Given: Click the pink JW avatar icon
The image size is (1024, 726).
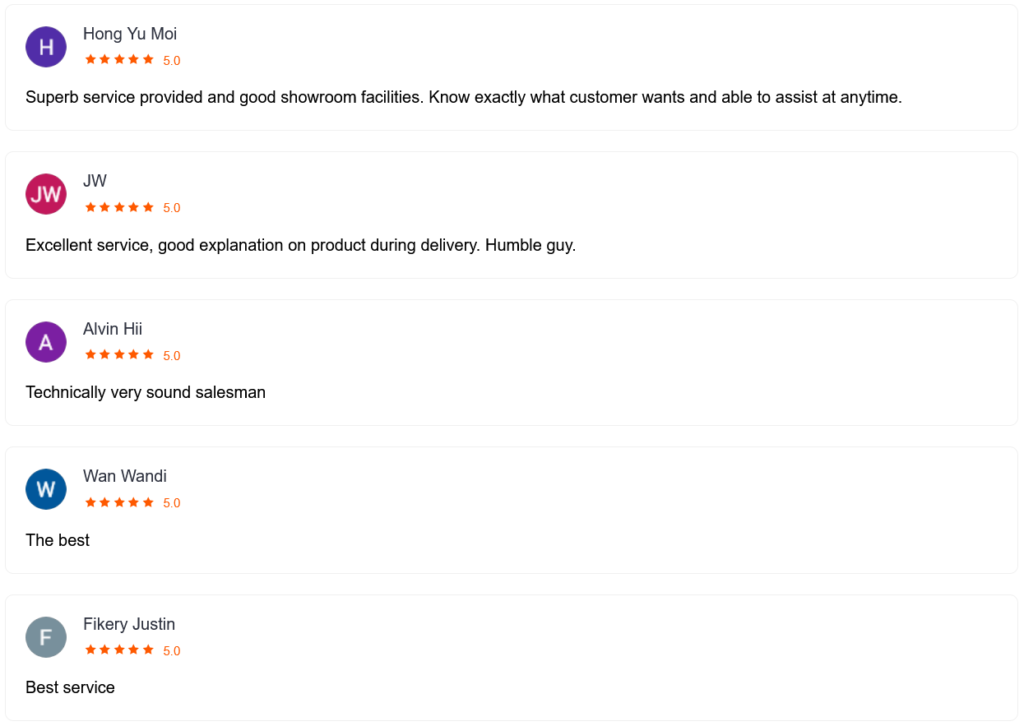Looking at the screenshot, I should [46, 194].
